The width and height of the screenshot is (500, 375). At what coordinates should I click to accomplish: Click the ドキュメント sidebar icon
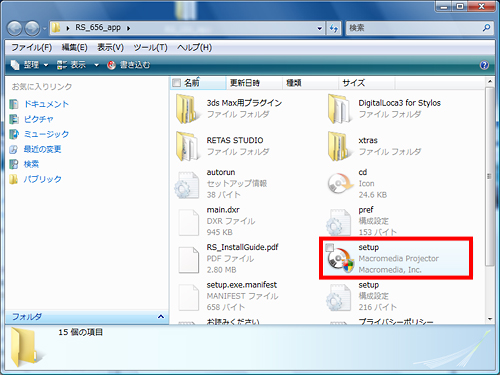[14, 104]
